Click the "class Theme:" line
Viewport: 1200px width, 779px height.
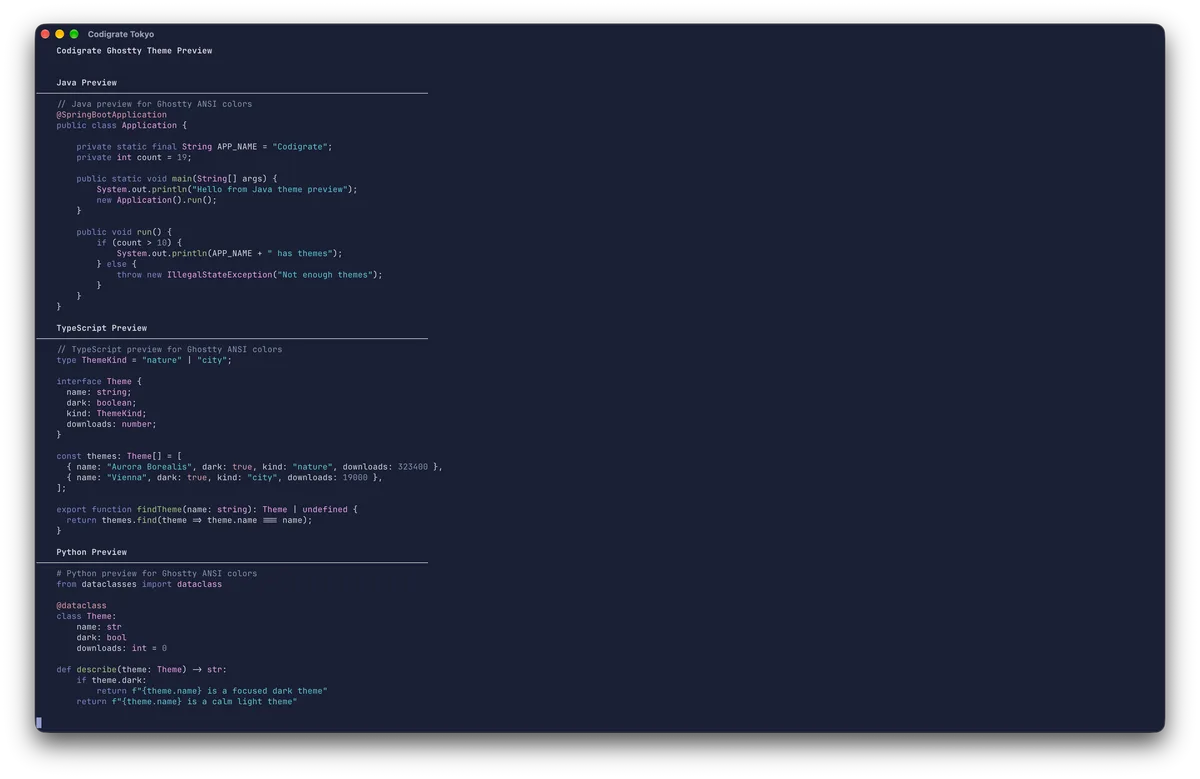tap(86, 617)
